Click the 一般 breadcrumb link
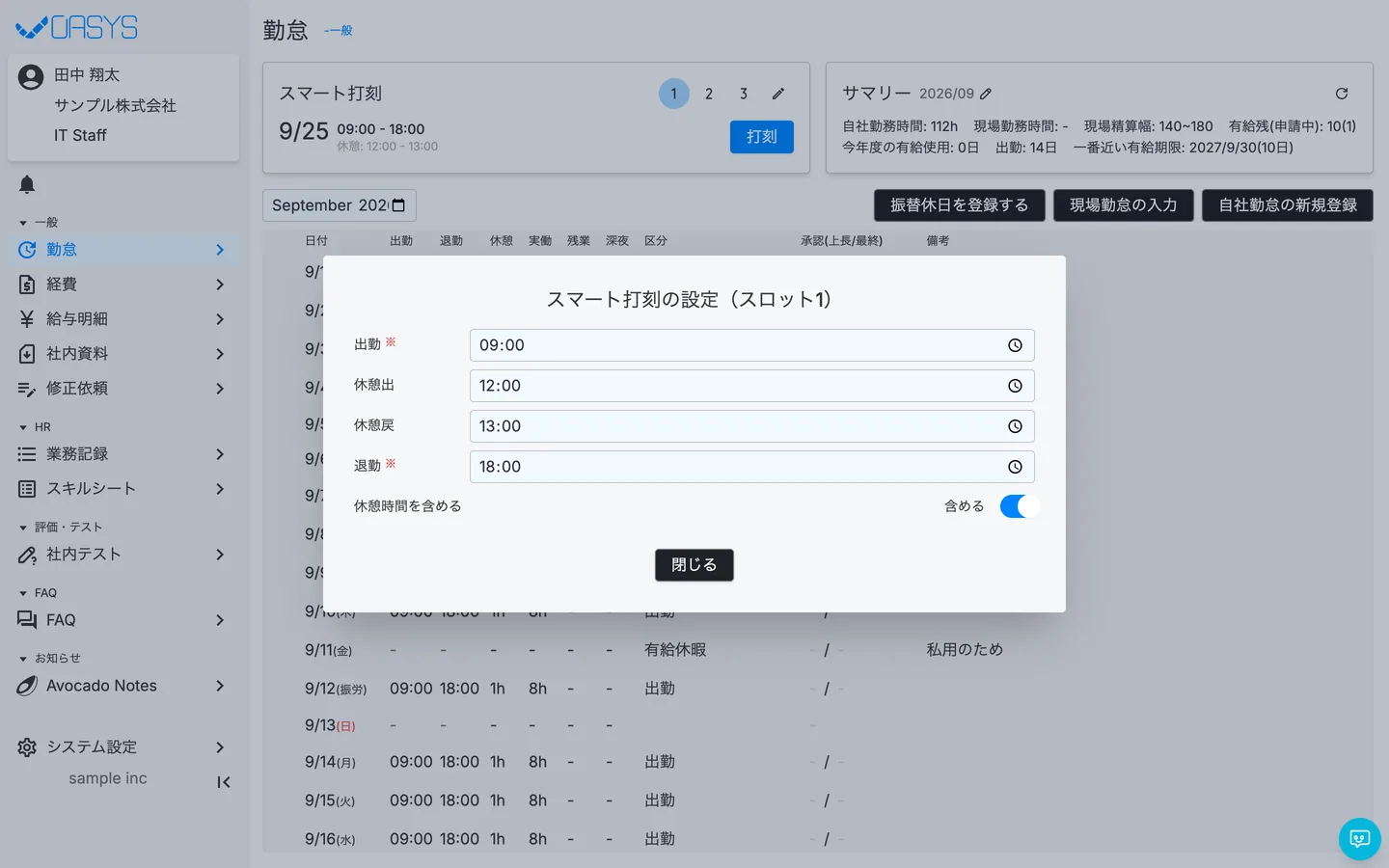The height and width of the screenshot is (868, 1389). tap(340, 31)
